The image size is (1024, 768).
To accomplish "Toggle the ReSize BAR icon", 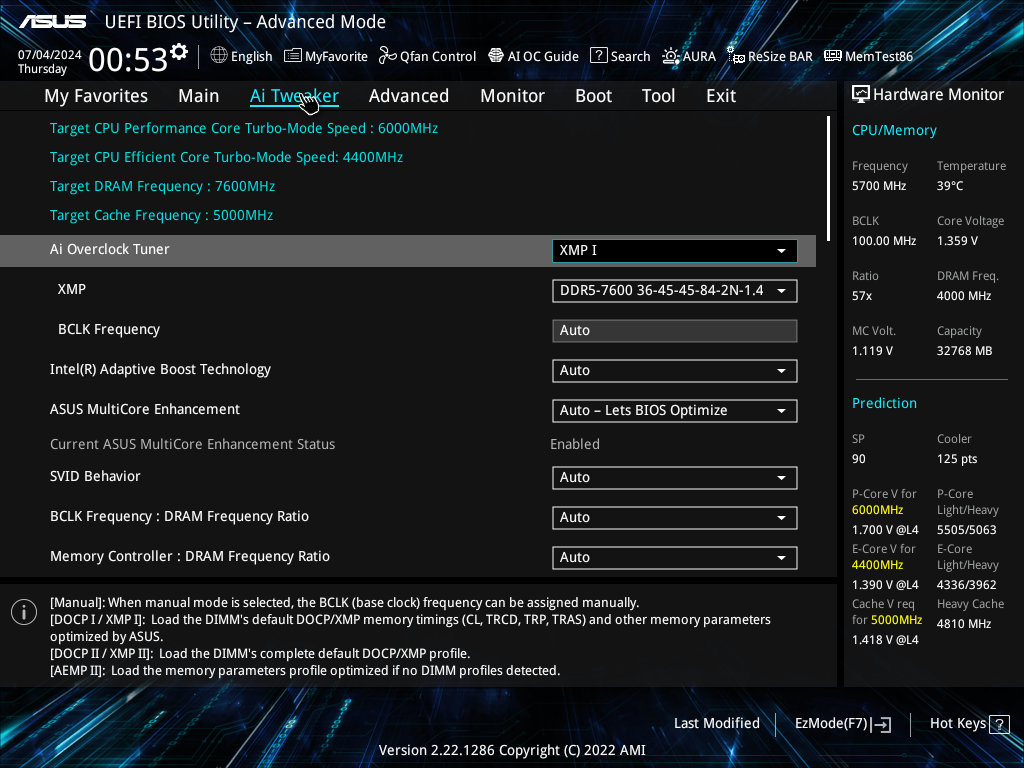I will [x=736, y=56].
